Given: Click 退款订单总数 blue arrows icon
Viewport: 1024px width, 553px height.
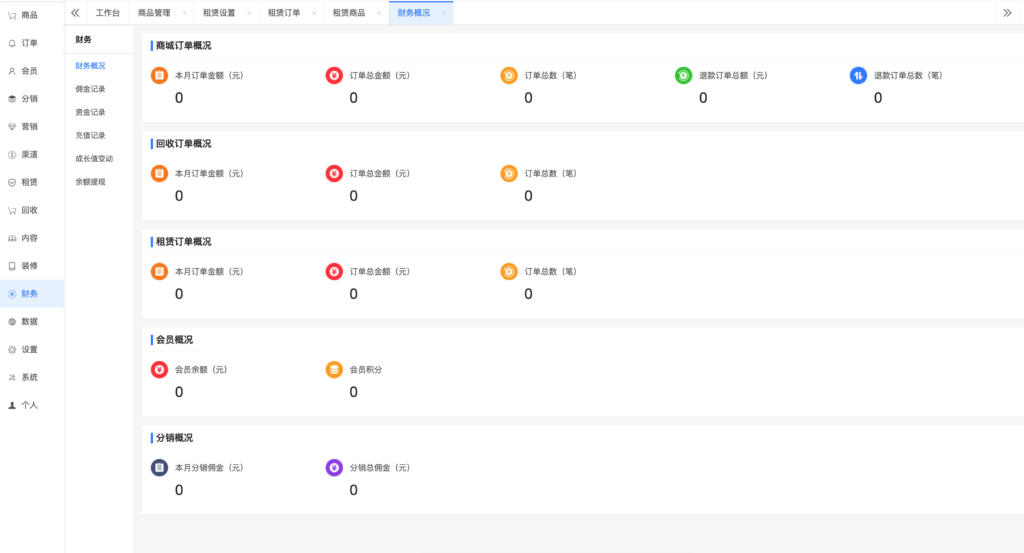Looking at the screenshot, I should pyautogui.click(x=858, y=75).
